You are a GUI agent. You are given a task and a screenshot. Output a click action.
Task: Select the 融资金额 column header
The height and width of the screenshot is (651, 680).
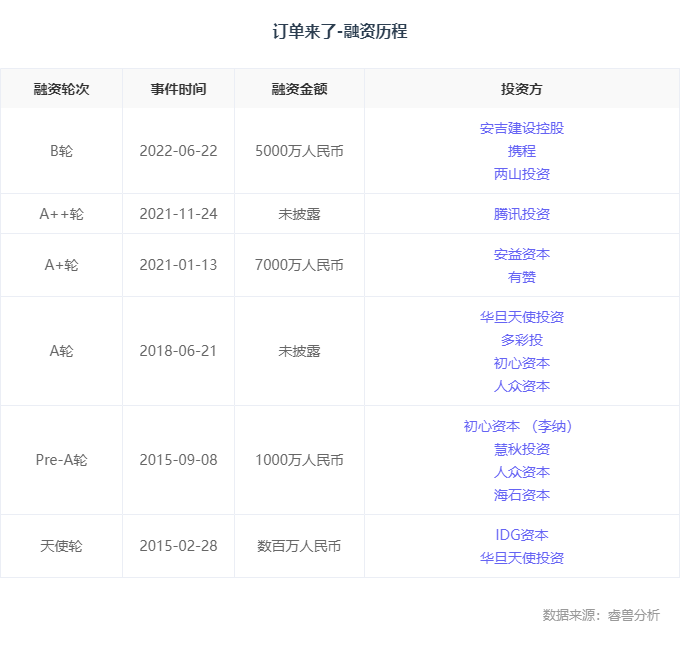[x=299, y=89]
